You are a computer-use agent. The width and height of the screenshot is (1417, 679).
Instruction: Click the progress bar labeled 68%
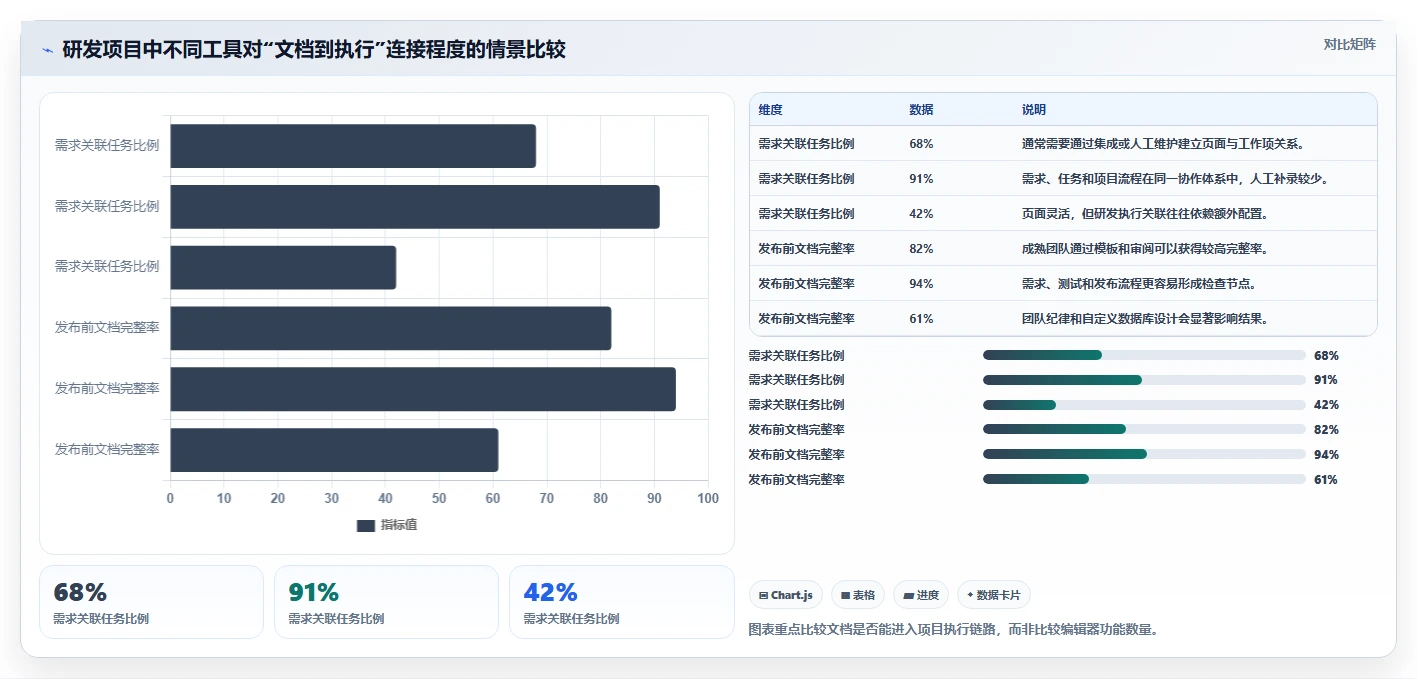pyautogui.click(x=1144, y=355)
